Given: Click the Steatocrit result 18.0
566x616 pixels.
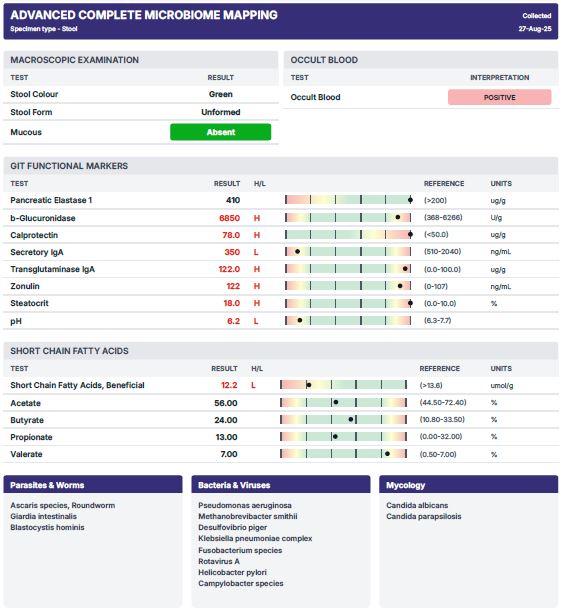Looking at the screenshot, I should click(x=231, y=303).
